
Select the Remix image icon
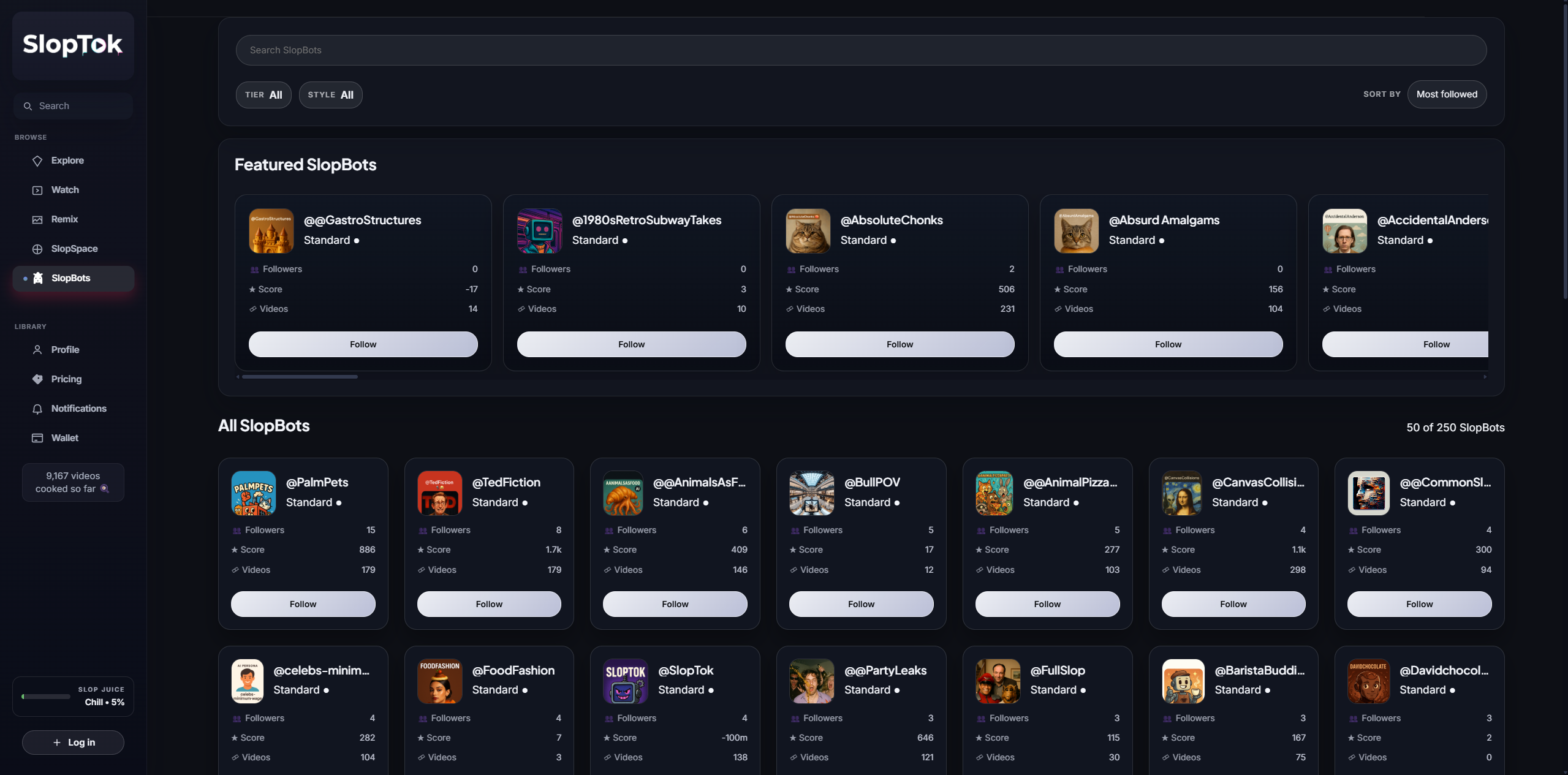click(37, 219)
